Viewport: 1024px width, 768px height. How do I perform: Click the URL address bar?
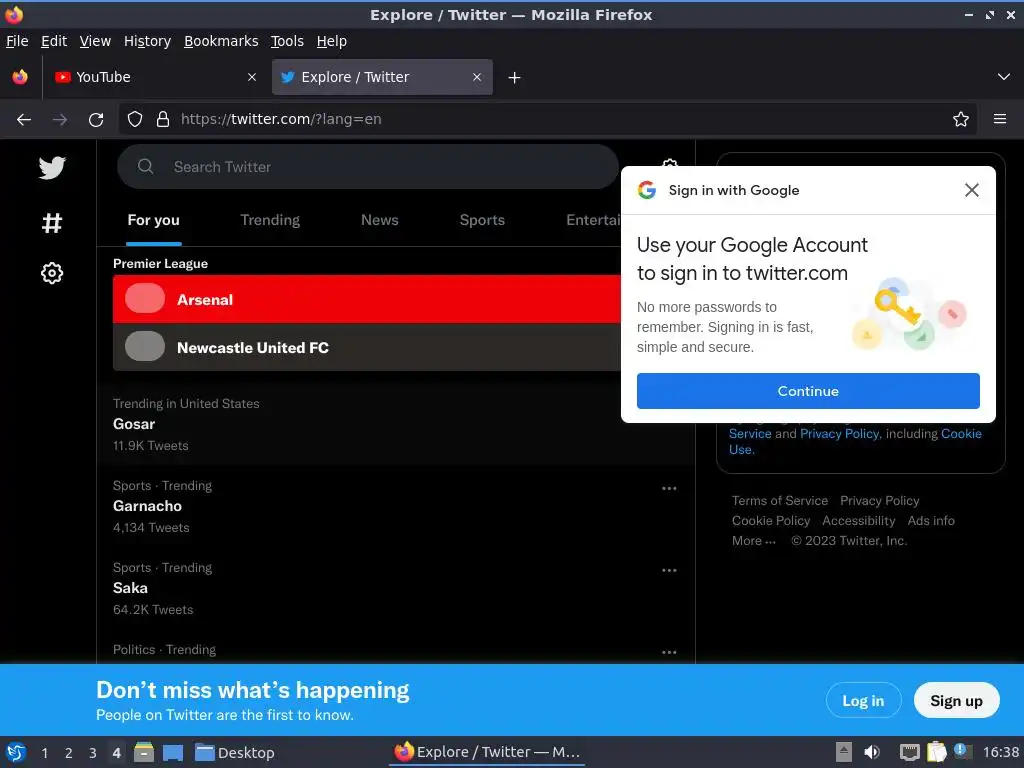549,120
